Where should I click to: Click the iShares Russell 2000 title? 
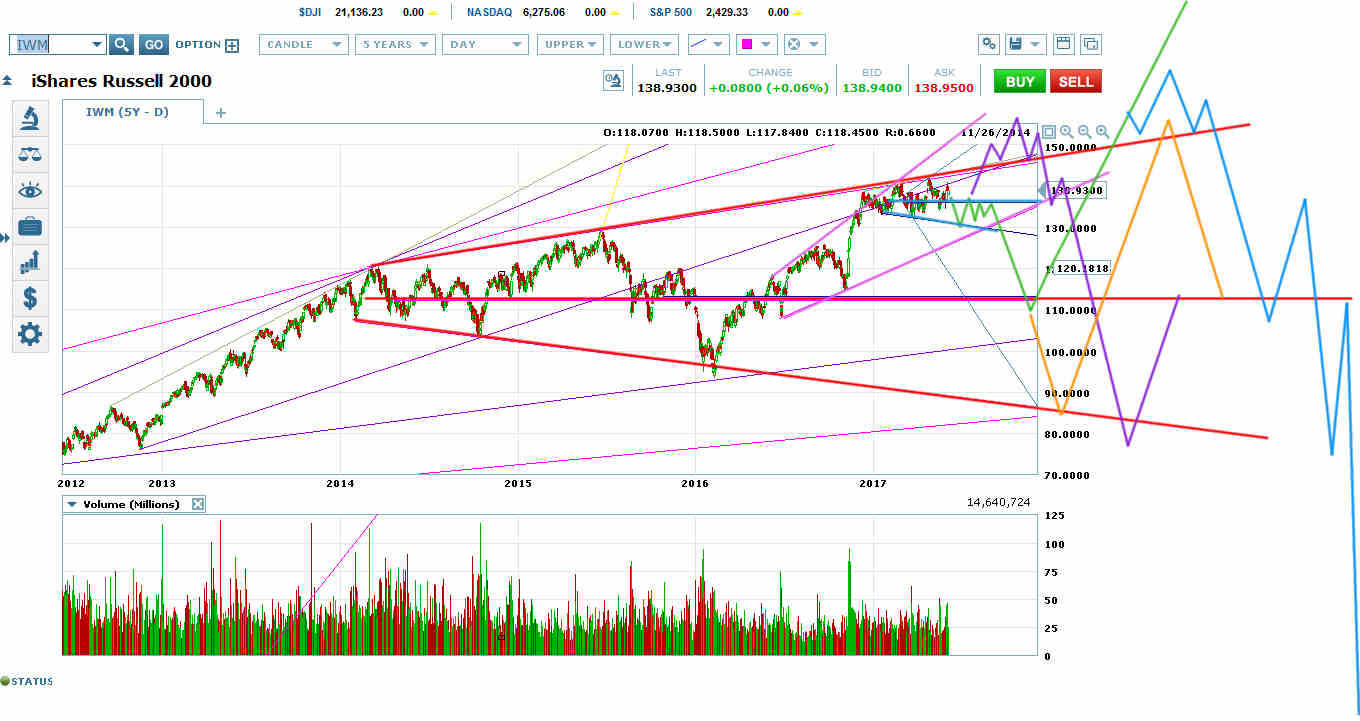click(122, 81)
